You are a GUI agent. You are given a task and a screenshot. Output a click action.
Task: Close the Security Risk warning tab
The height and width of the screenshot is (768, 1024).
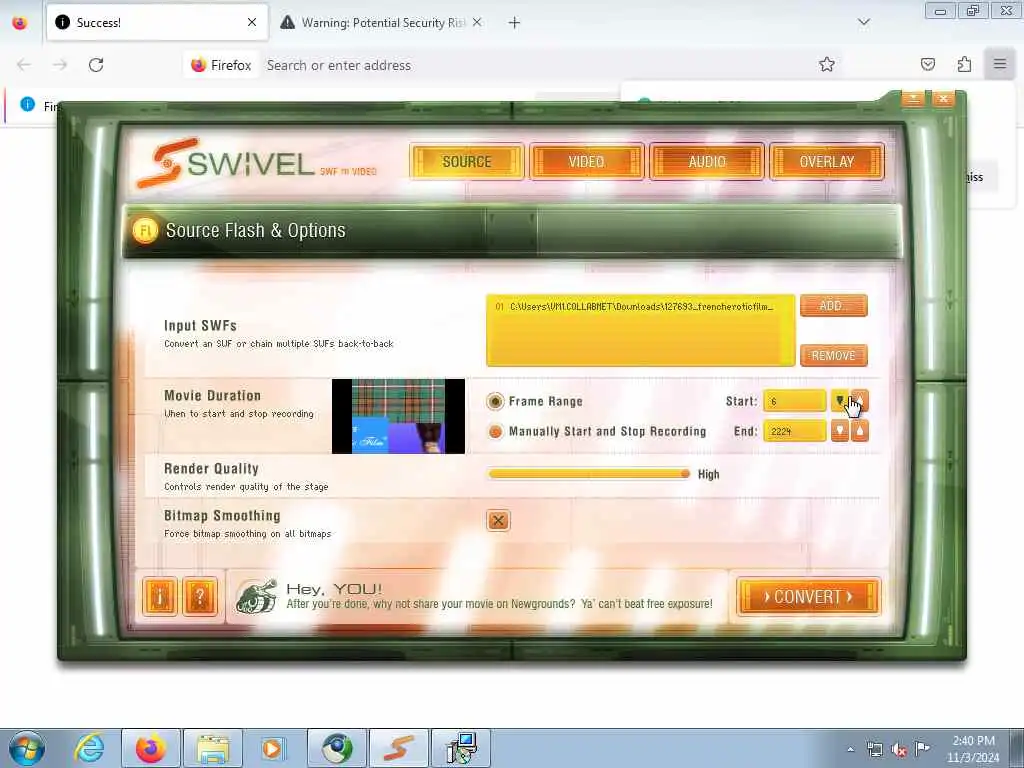point(477,22)
